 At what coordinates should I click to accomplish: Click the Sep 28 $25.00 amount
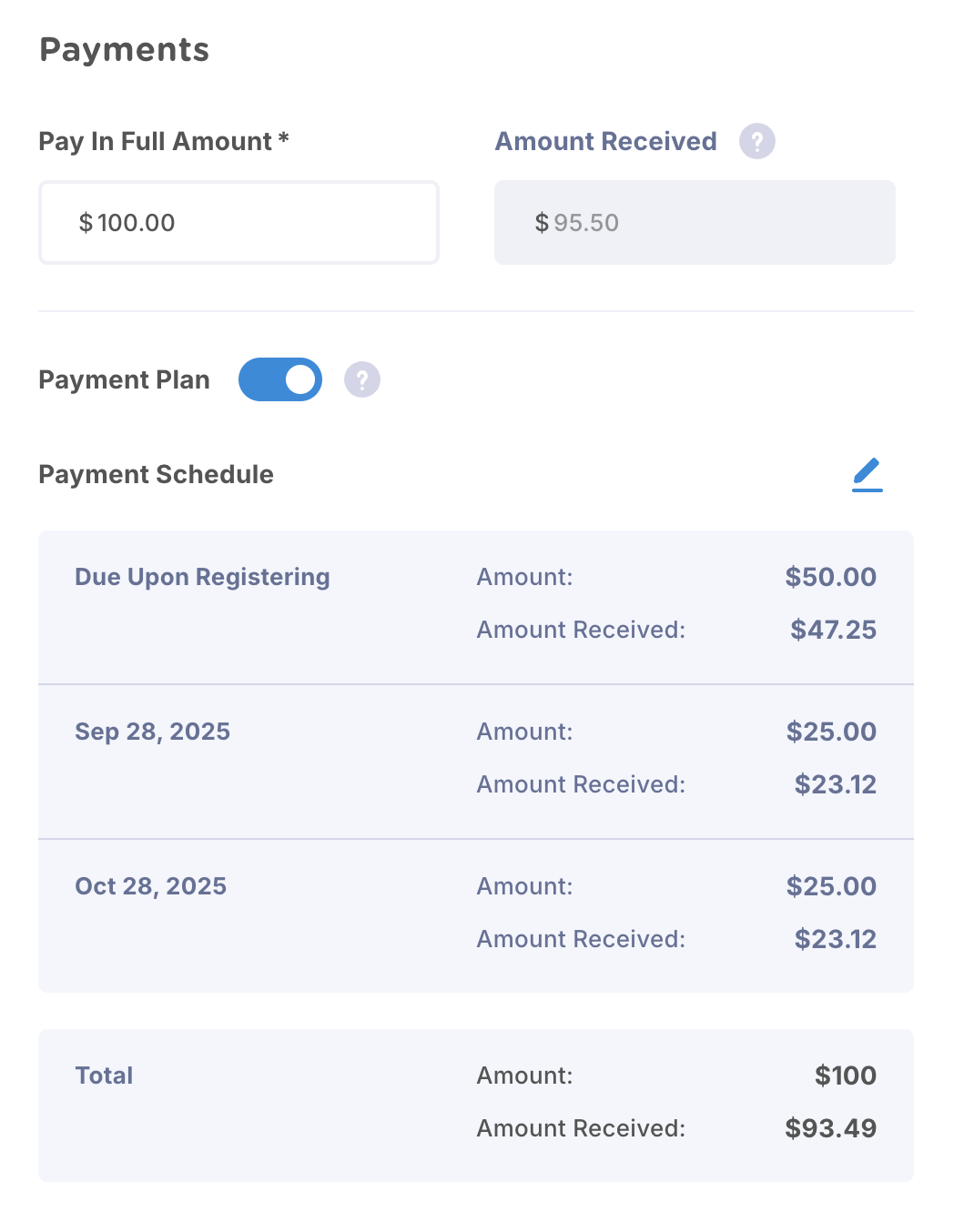(x=832, y=732)
